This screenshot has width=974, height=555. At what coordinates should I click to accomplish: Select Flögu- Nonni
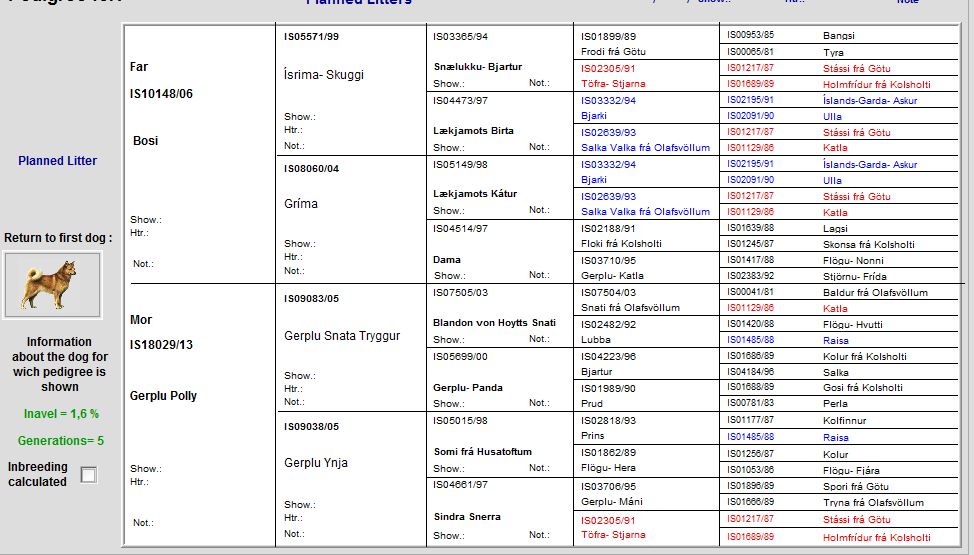point(853,260)
